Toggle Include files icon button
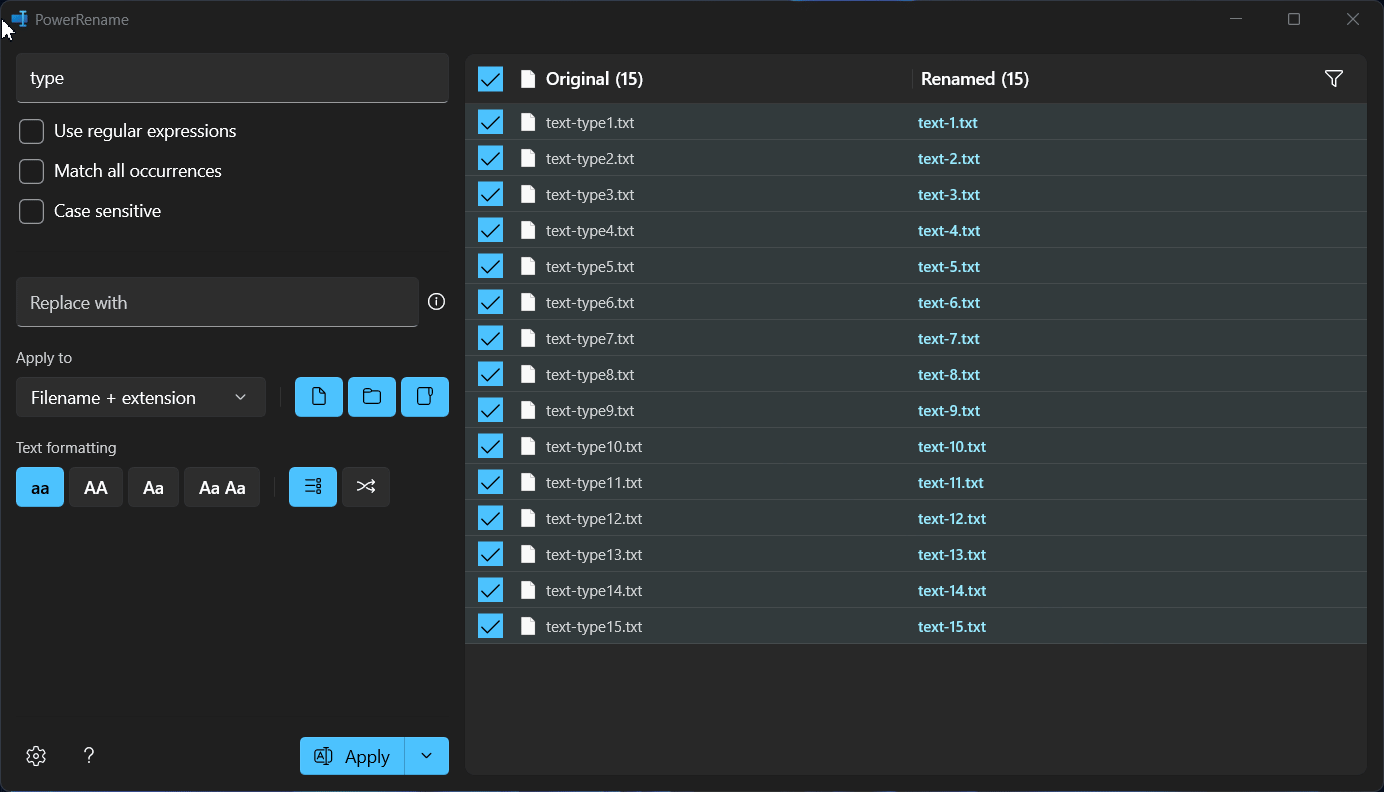1384x792 pixels. click(x=319, y=397)
